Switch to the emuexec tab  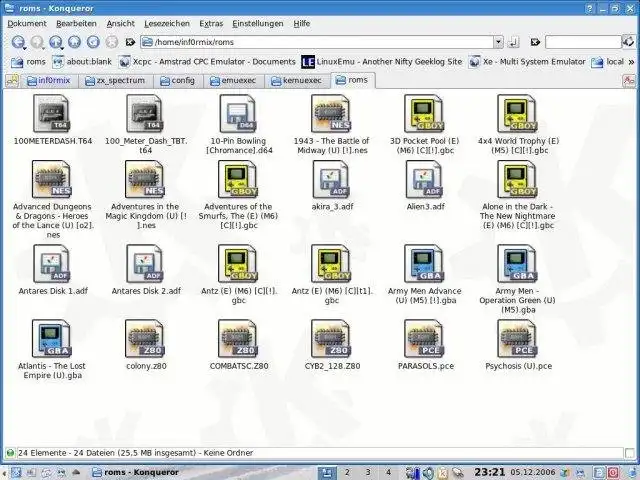point(233,81)
